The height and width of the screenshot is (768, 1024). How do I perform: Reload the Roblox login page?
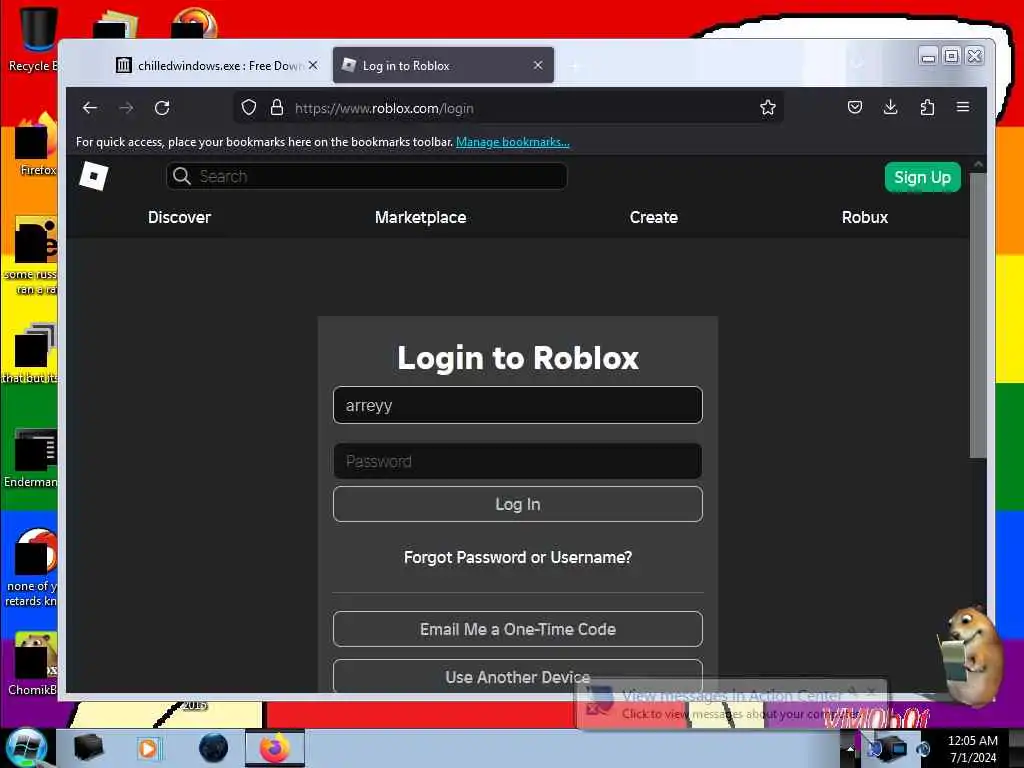coord(162,108)
